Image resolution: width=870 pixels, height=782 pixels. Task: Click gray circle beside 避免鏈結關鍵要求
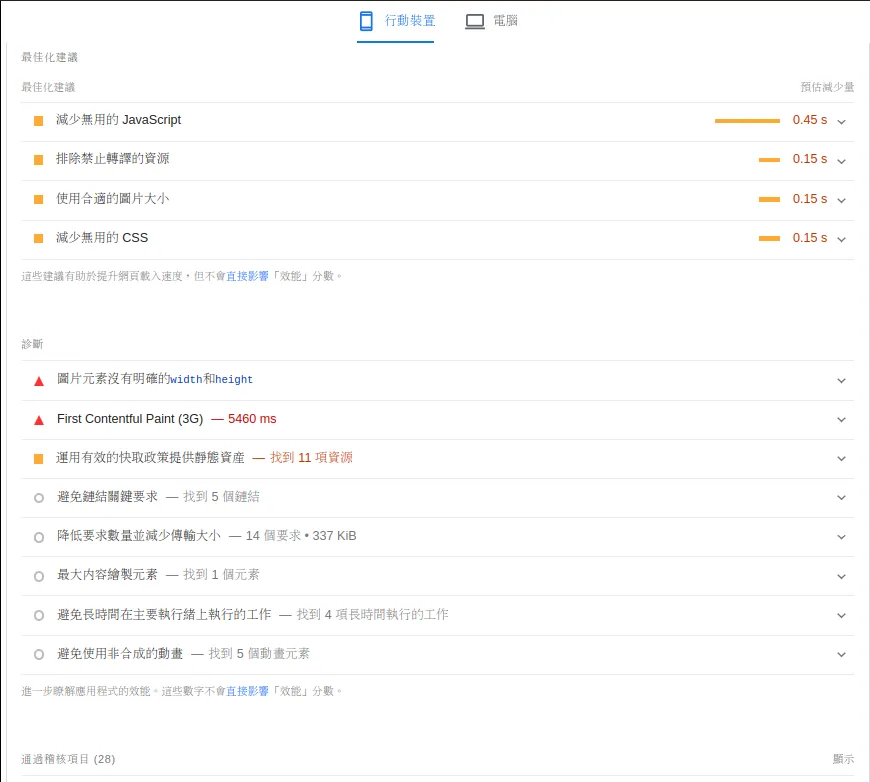39,498
